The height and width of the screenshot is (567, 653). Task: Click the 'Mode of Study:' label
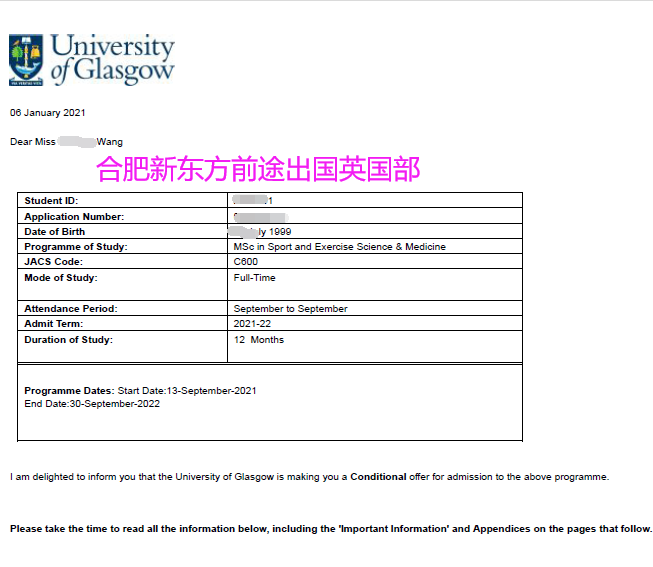pos(61,278)
